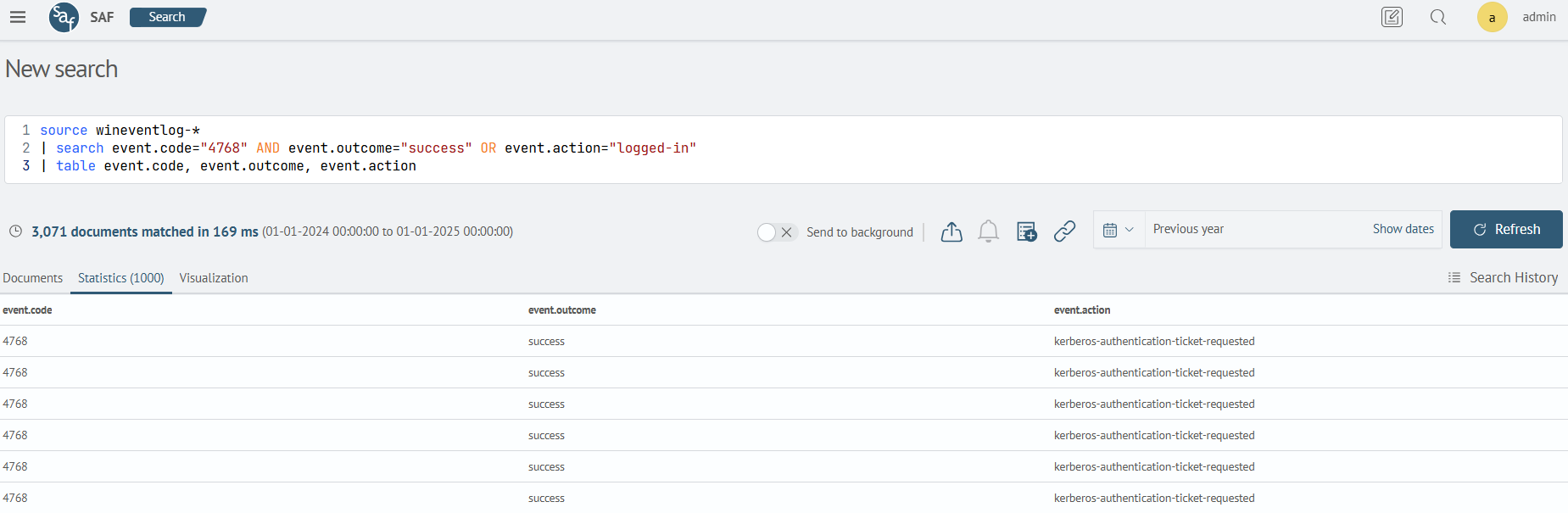
Task: Toggle Send to background switch
Action: pos(777,232)
